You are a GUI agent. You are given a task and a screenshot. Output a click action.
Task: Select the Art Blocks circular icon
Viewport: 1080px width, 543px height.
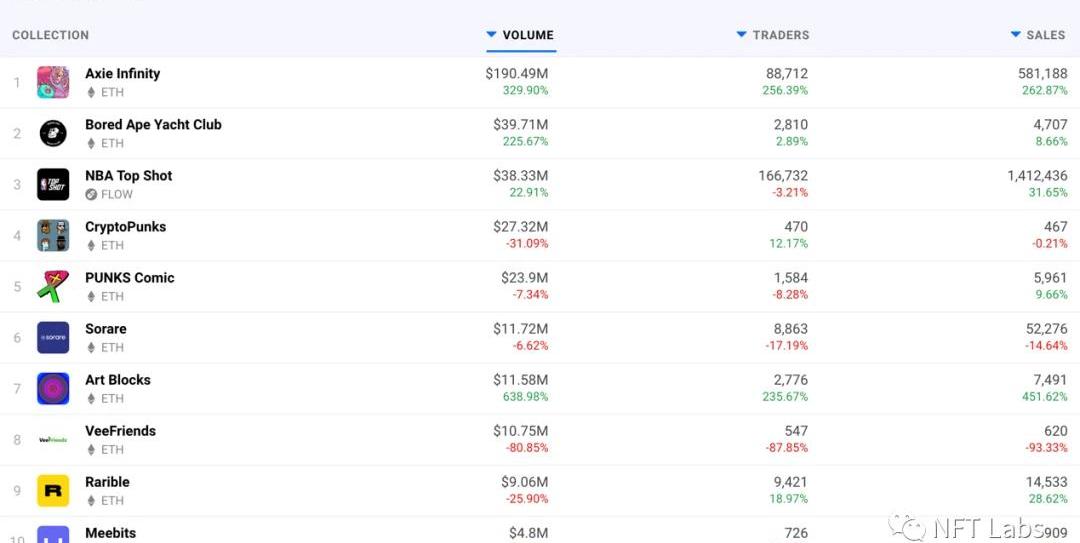[x=53, y=388]
